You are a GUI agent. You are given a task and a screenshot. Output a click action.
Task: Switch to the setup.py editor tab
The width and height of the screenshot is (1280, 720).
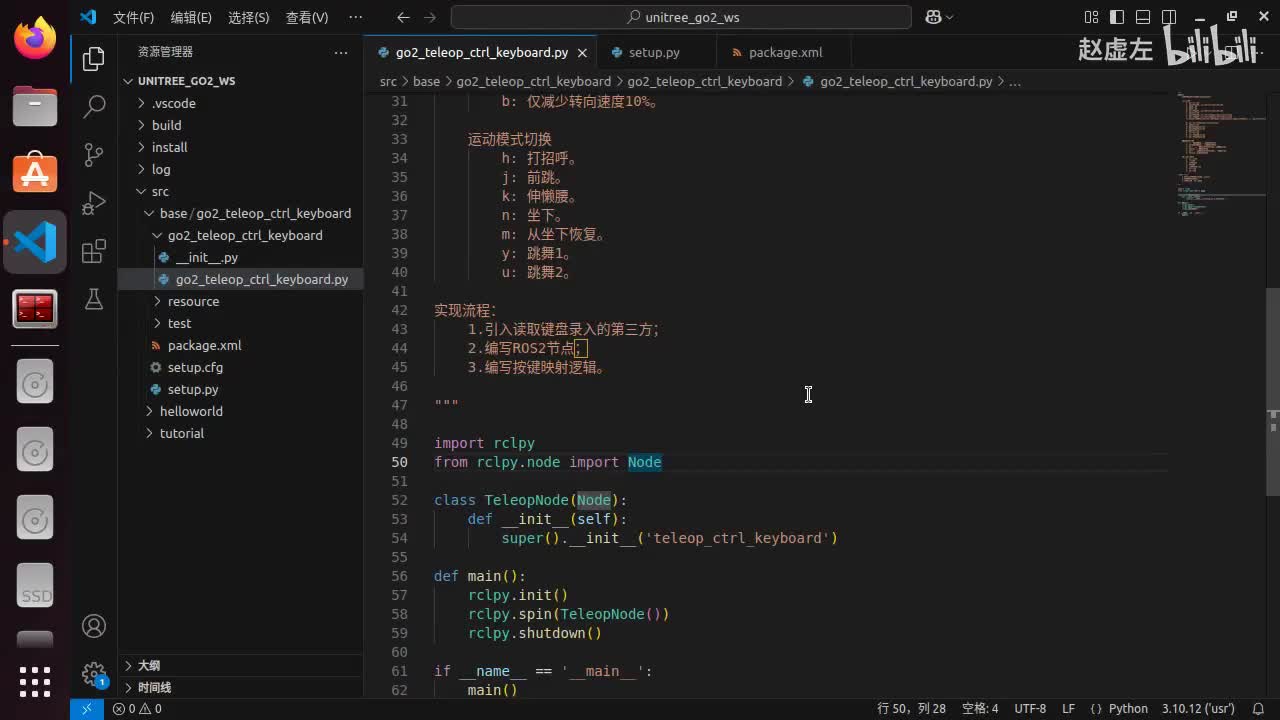tap(654, 52)
